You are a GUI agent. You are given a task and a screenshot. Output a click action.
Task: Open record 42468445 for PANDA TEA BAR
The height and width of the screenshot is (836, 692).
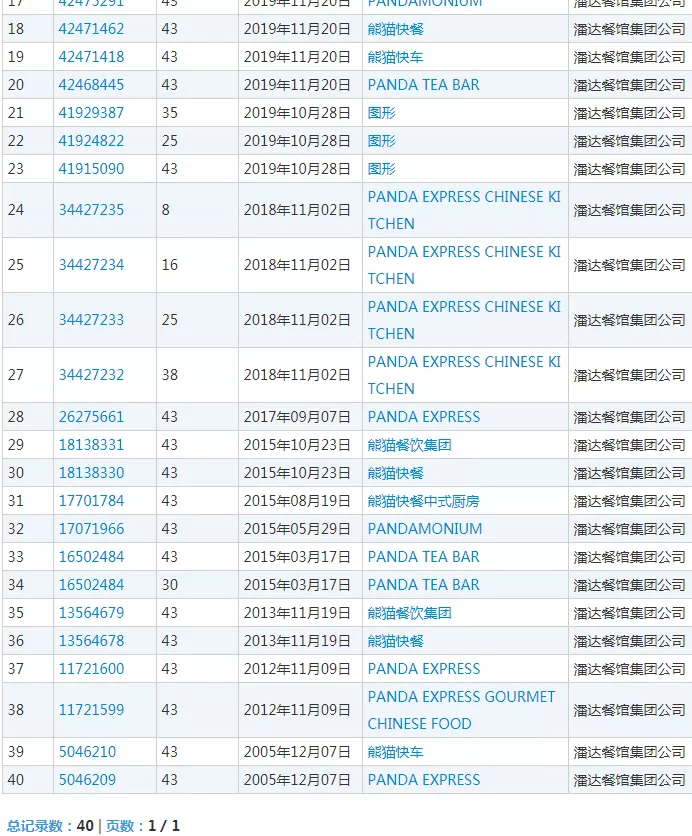(x=91, y=85)
